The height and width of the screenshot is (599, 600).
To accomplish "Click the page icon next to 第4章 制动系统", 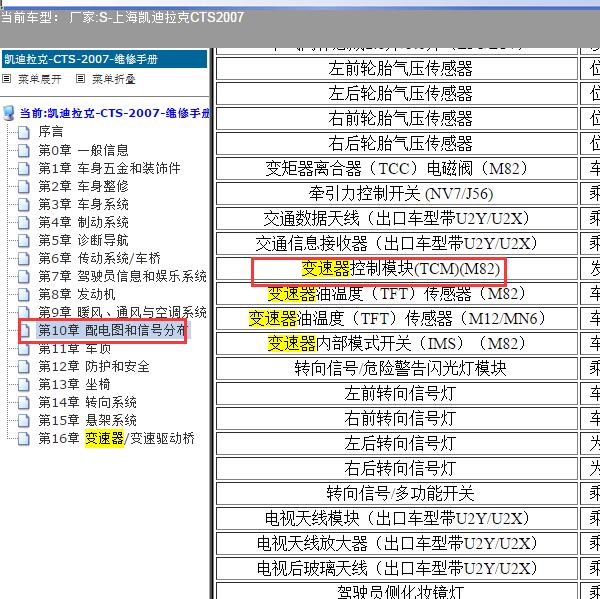I will pos(24,222).
